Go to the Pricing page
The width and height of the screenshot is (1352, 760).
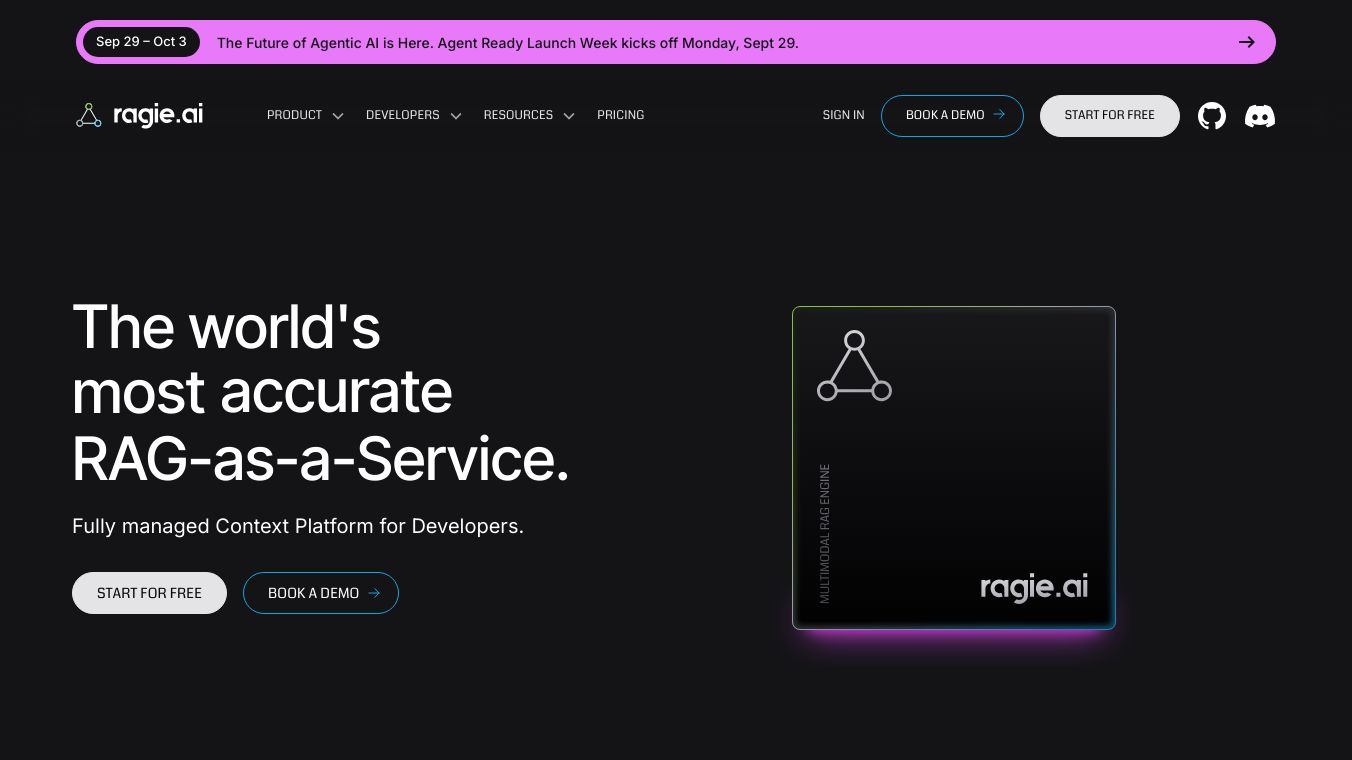tap(621, 115)
